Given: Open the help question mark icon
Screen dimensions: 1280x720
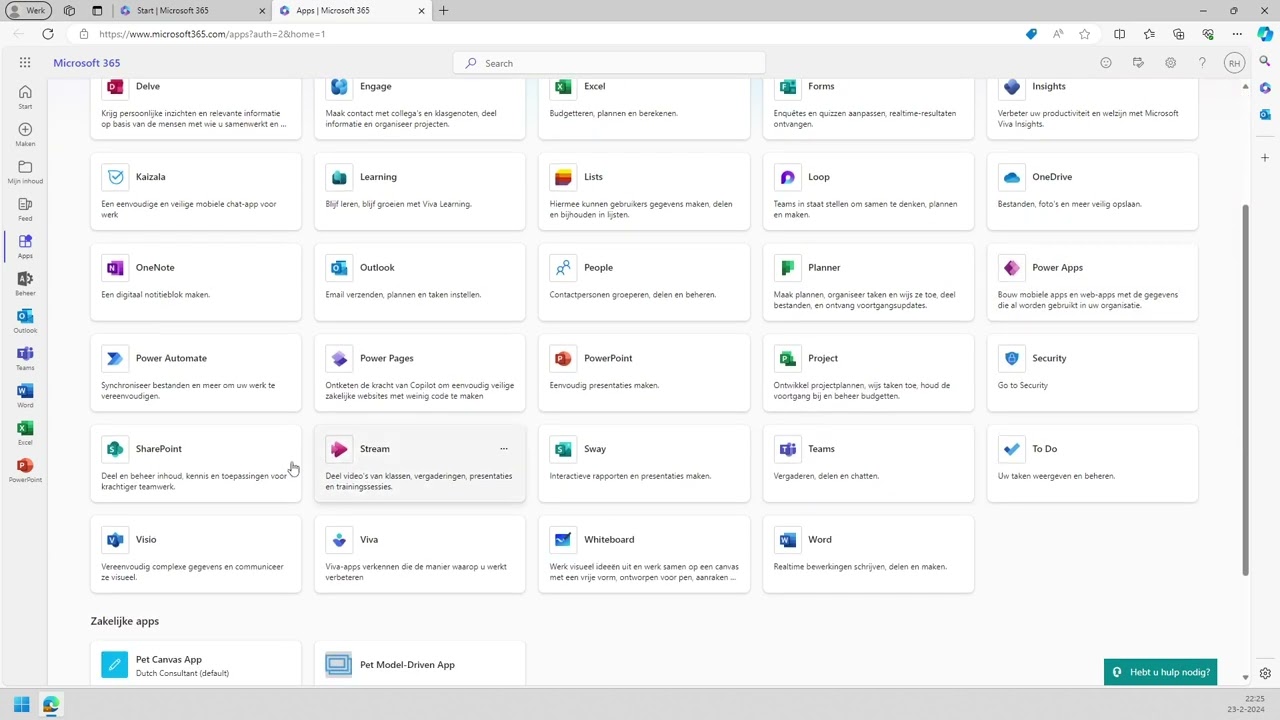Looking at the screenshot, I should point(1202,63).
